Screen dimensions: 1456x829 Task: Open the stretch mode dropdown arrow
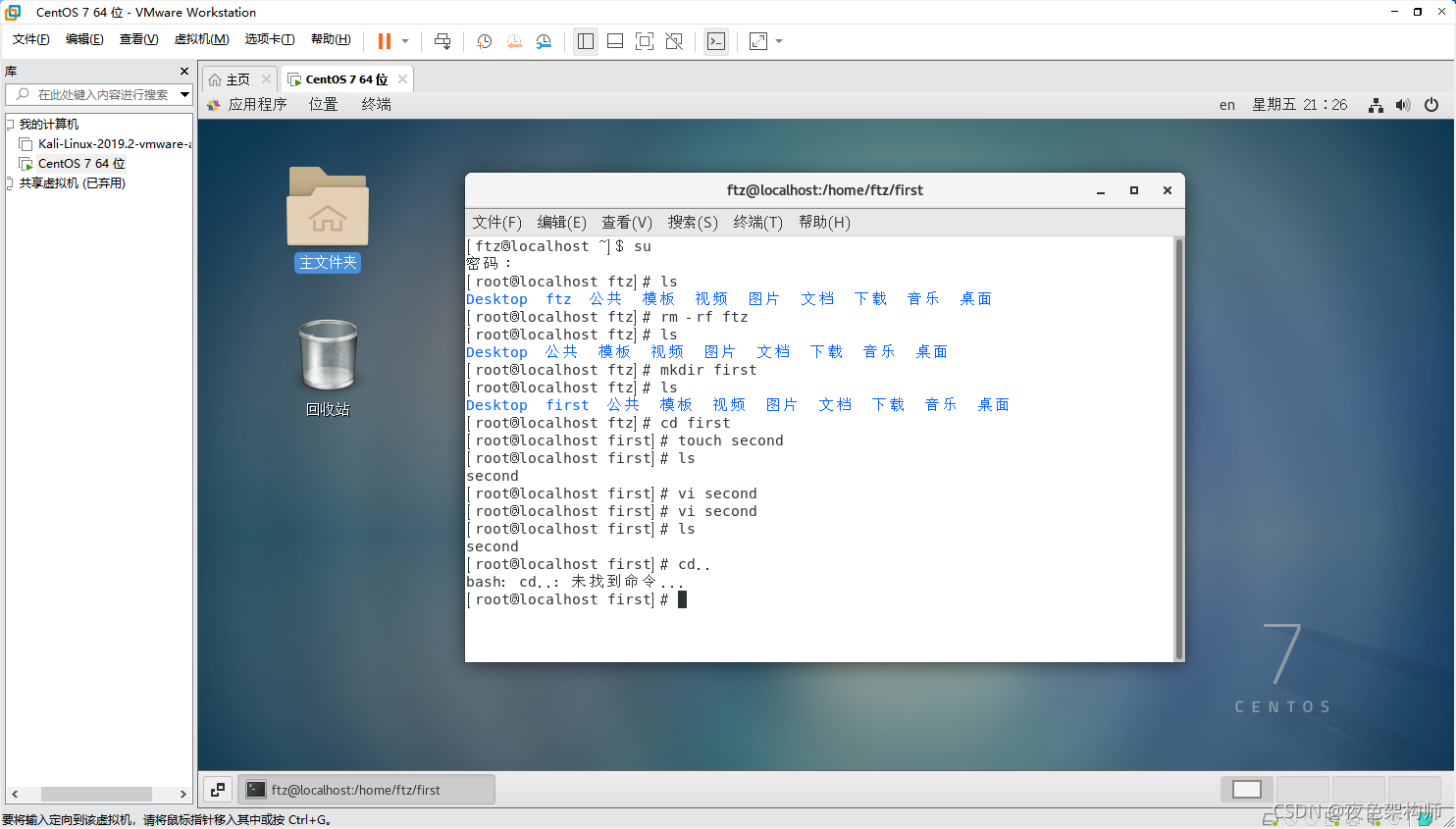(779, 41)
